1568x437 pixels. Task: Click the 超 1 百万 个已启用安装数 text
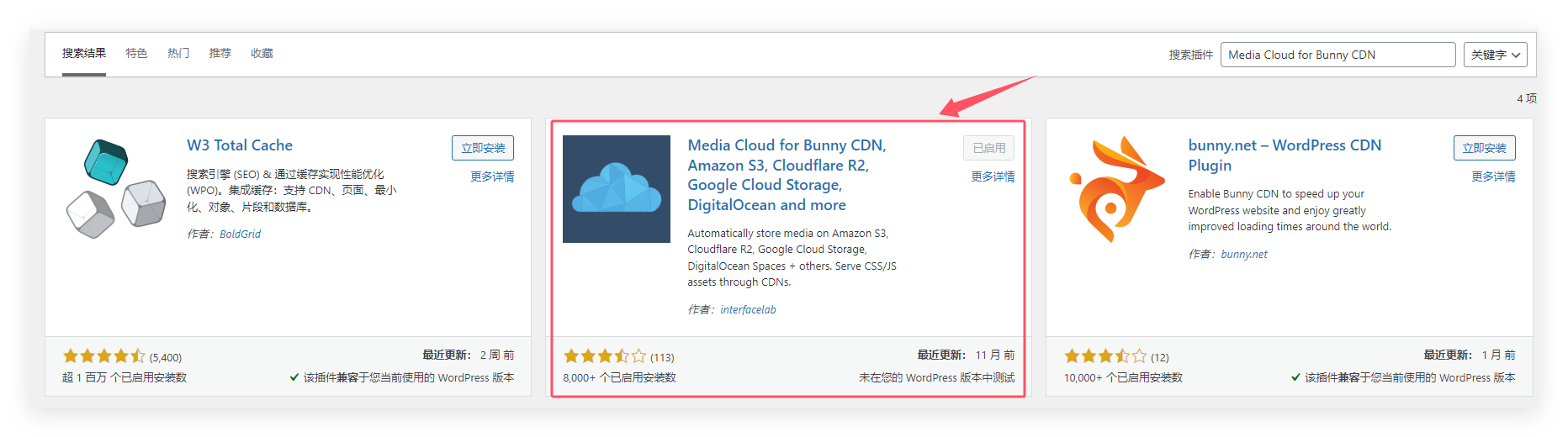click(124, 377)
